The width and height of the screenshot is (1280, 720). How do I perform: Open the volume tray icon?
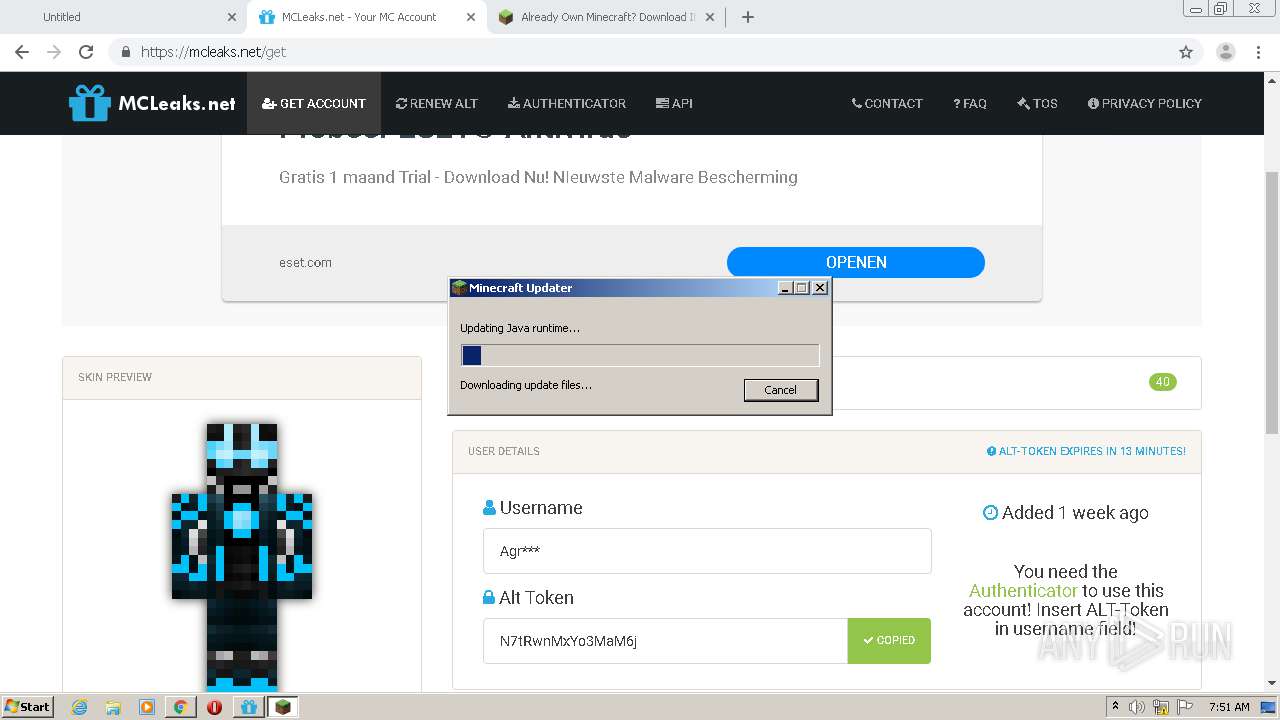(x=1137, y=706)
